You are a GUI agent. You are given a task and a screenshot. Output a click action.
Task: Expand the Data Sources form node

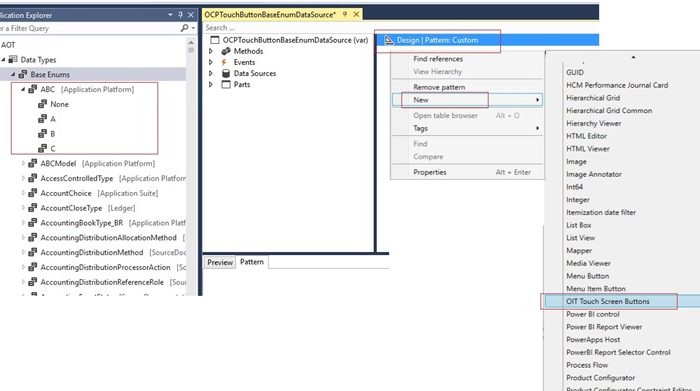[x=211, y=73]
